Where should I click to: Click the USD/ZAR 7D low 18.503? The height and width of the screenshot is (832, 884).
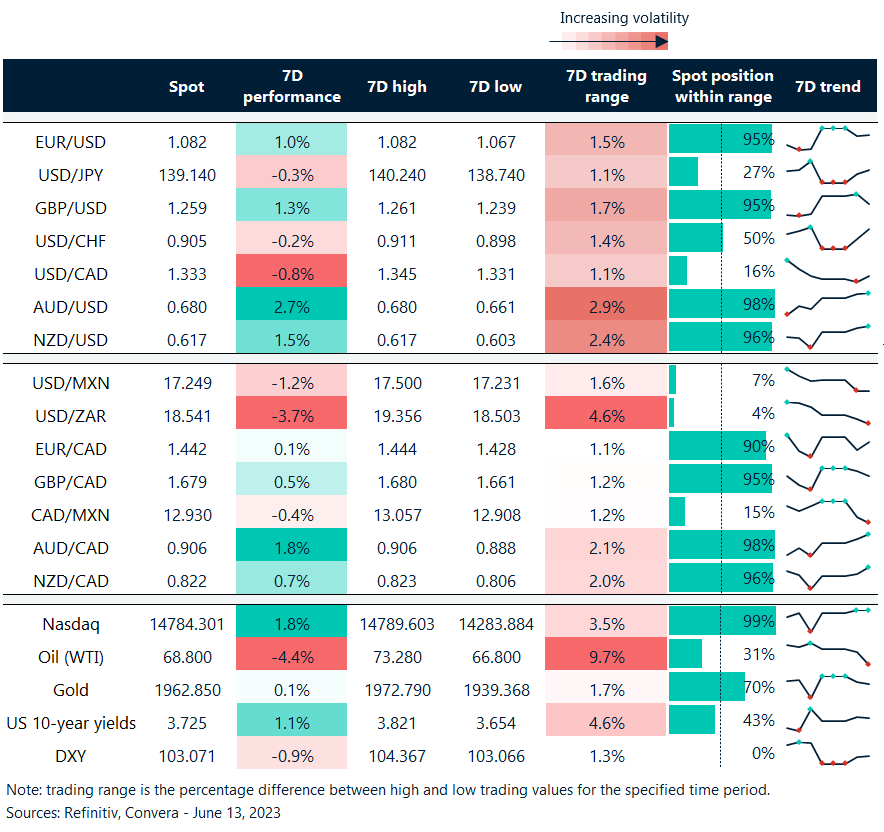point(496,416)
